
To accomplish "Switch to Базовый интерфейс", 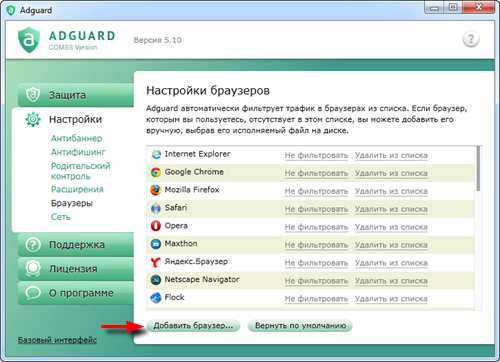I will 57,340.
